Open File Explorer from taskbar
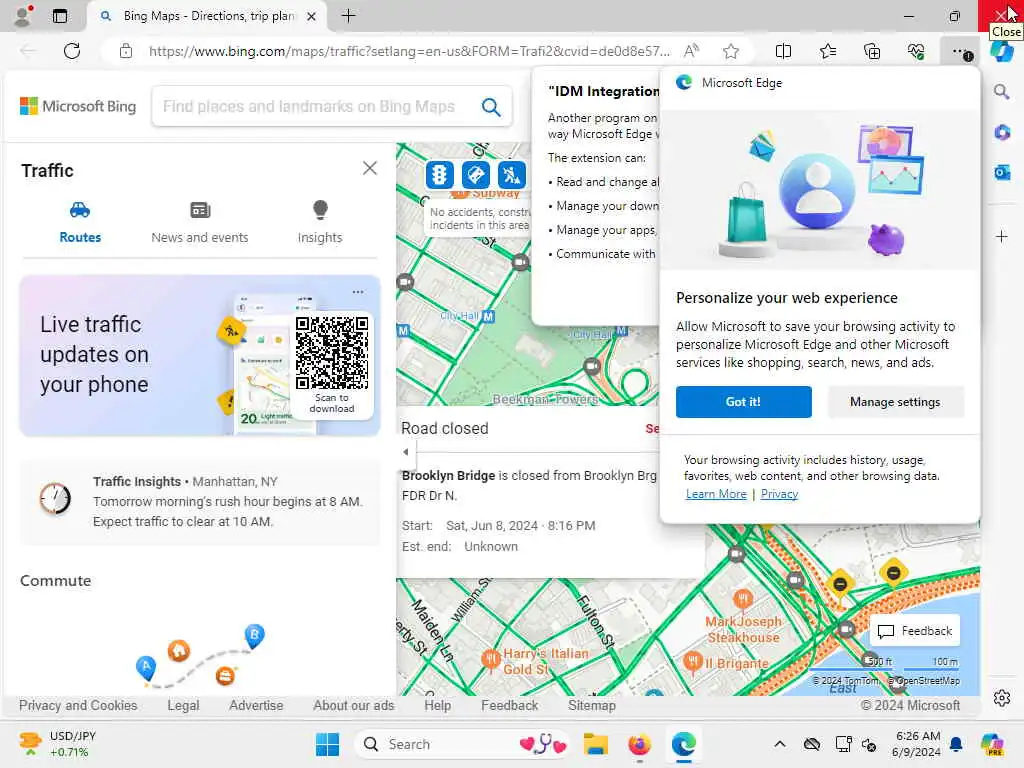This screenshot has width=1024, height=768. [x=596, y=744]
